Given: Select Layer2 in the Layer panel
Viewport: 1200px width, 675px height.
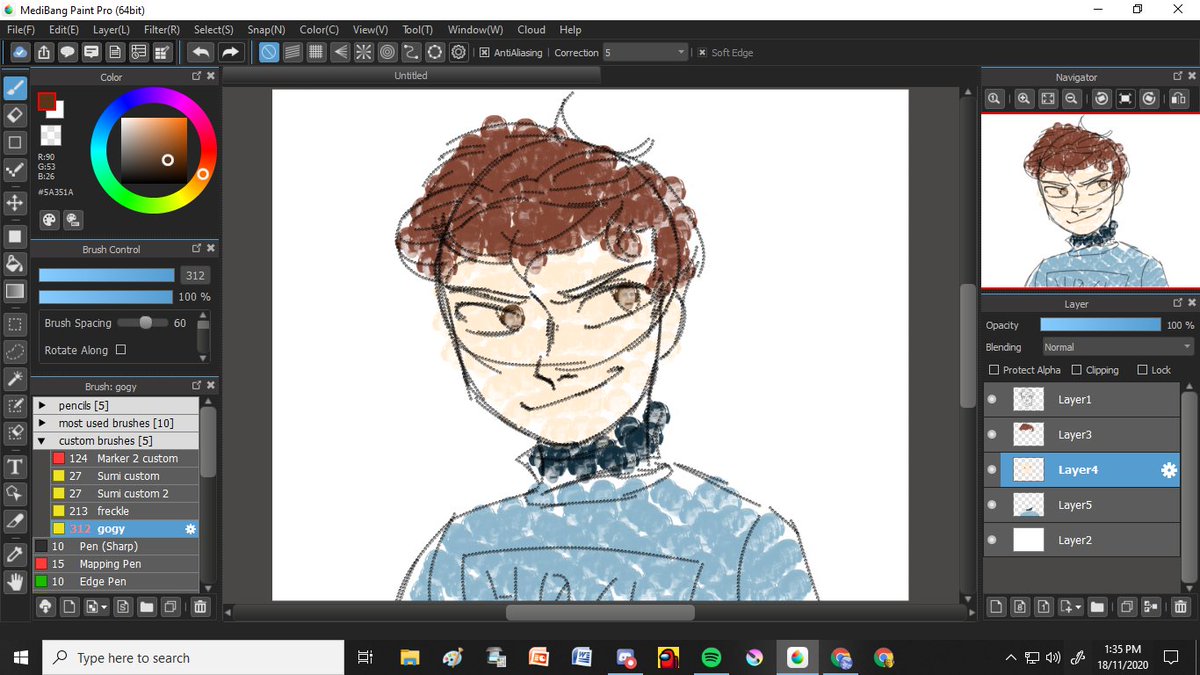Looking at the screenshot, I should (x=1083, y=540).
